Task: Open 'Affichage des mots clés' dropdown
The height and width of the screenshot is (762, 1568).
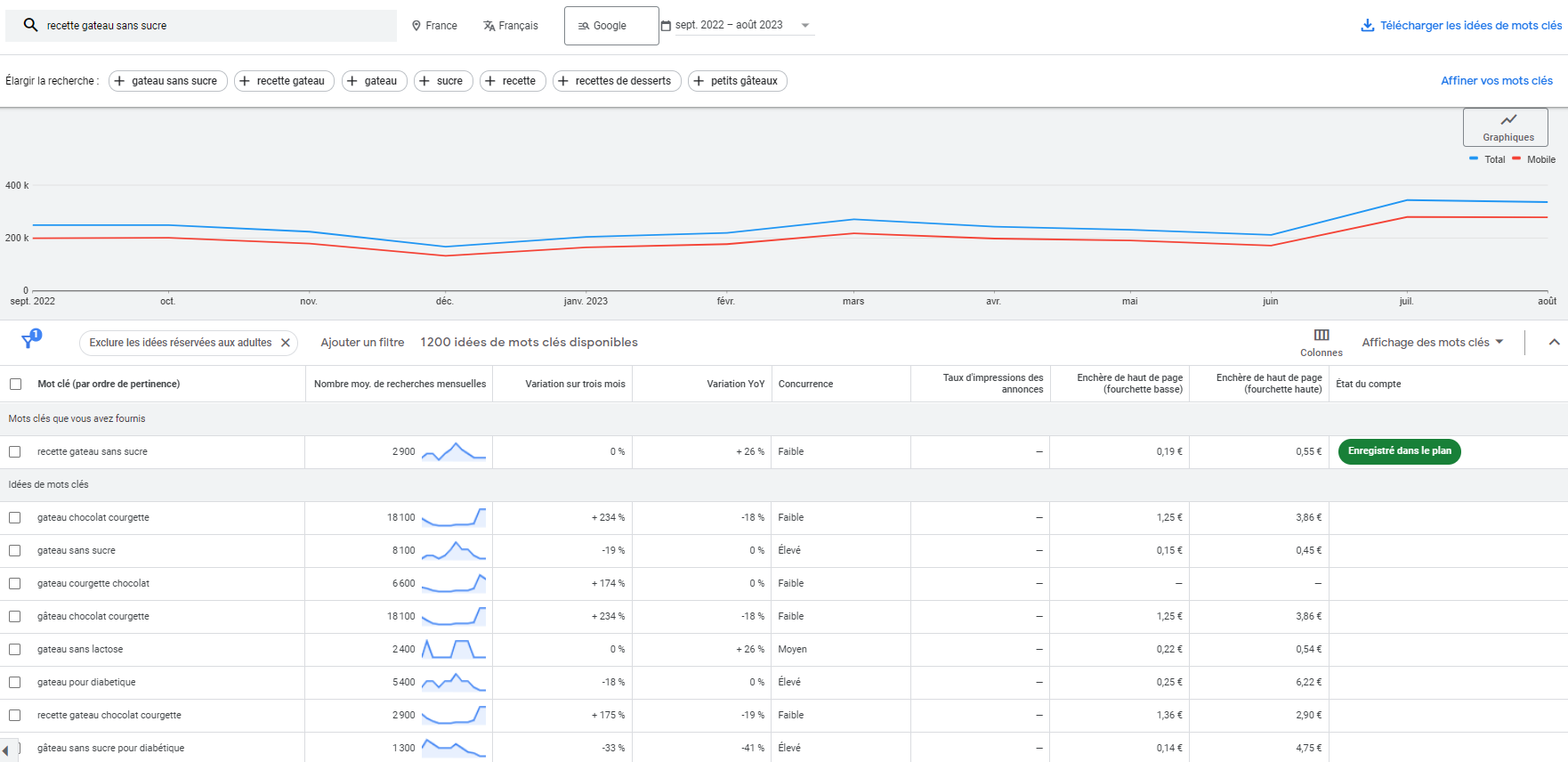Action: coord(1432,343)
